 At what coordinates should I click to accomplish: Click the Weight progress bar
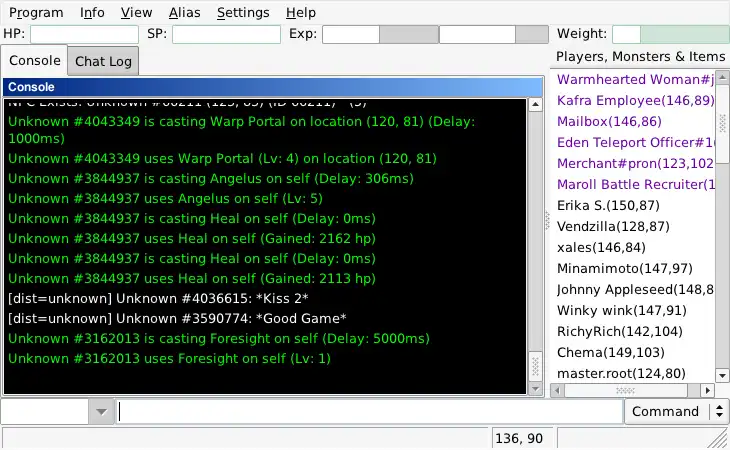tap(671, 34)
